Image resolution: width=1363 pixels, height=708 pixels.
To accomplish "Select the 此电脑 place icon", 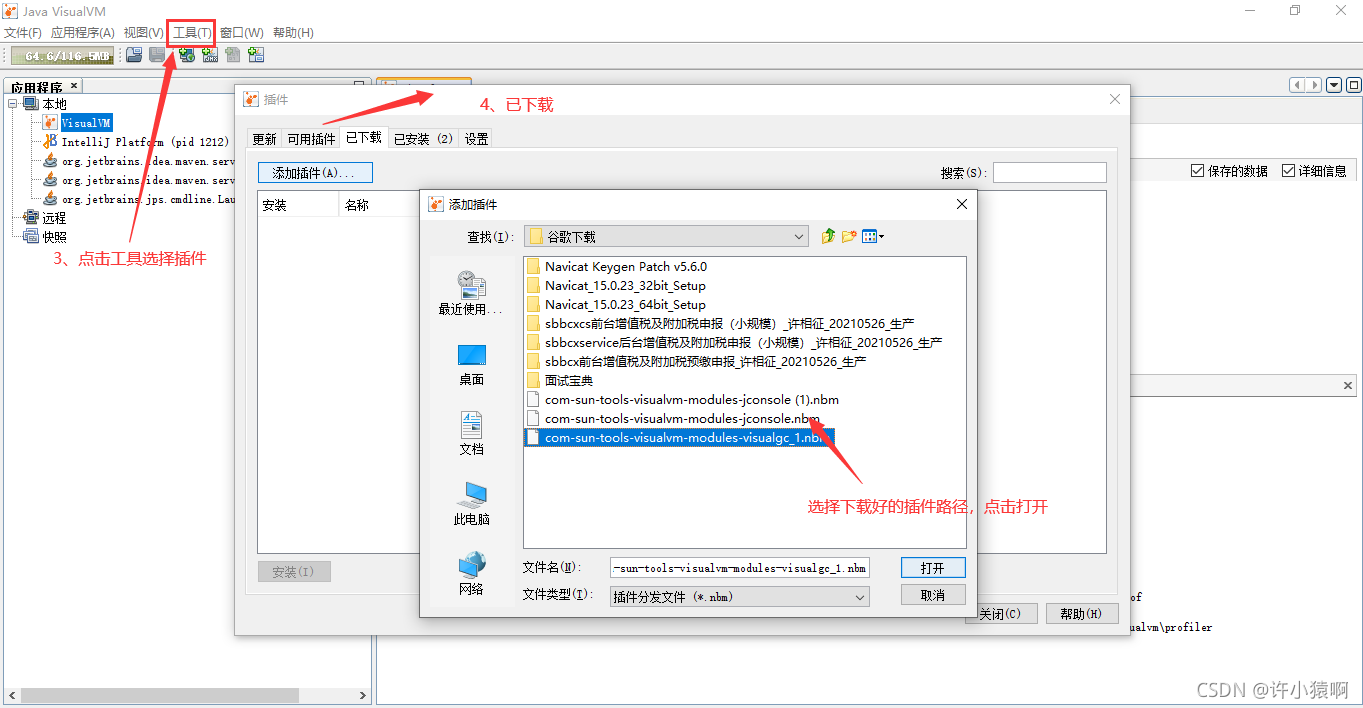I will [x=471, y=504].
